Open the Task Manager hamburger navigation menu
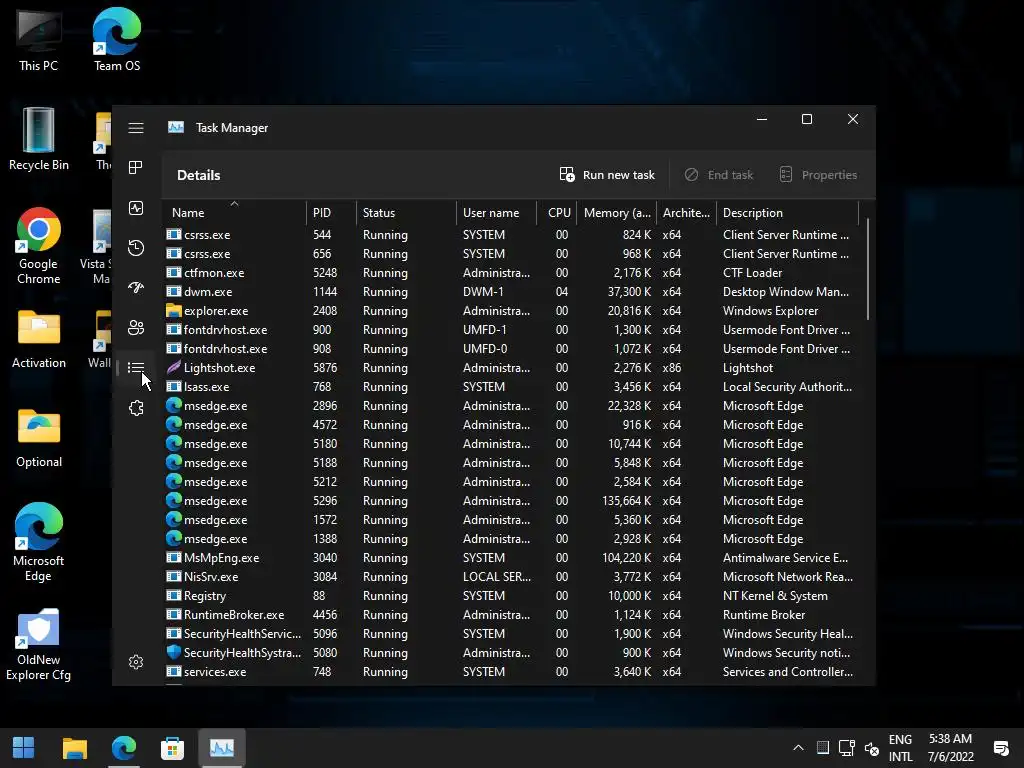This screenshot has height=768, width=1024. pyautogui.click(x=136, y=128)
